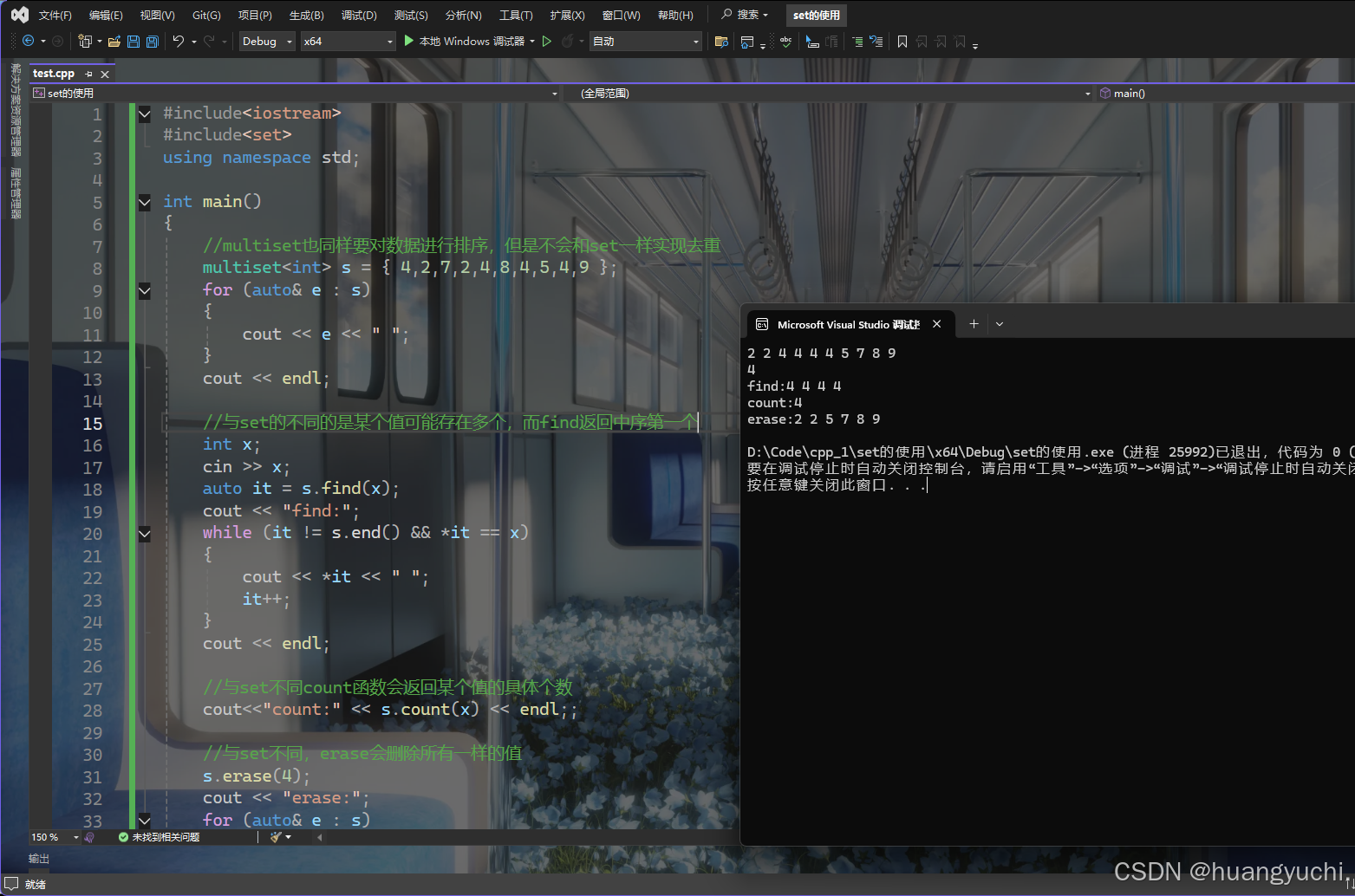This screenshot has width=1355, height=896.
Task: Click the Save All icon
Action: pos(152,41)
